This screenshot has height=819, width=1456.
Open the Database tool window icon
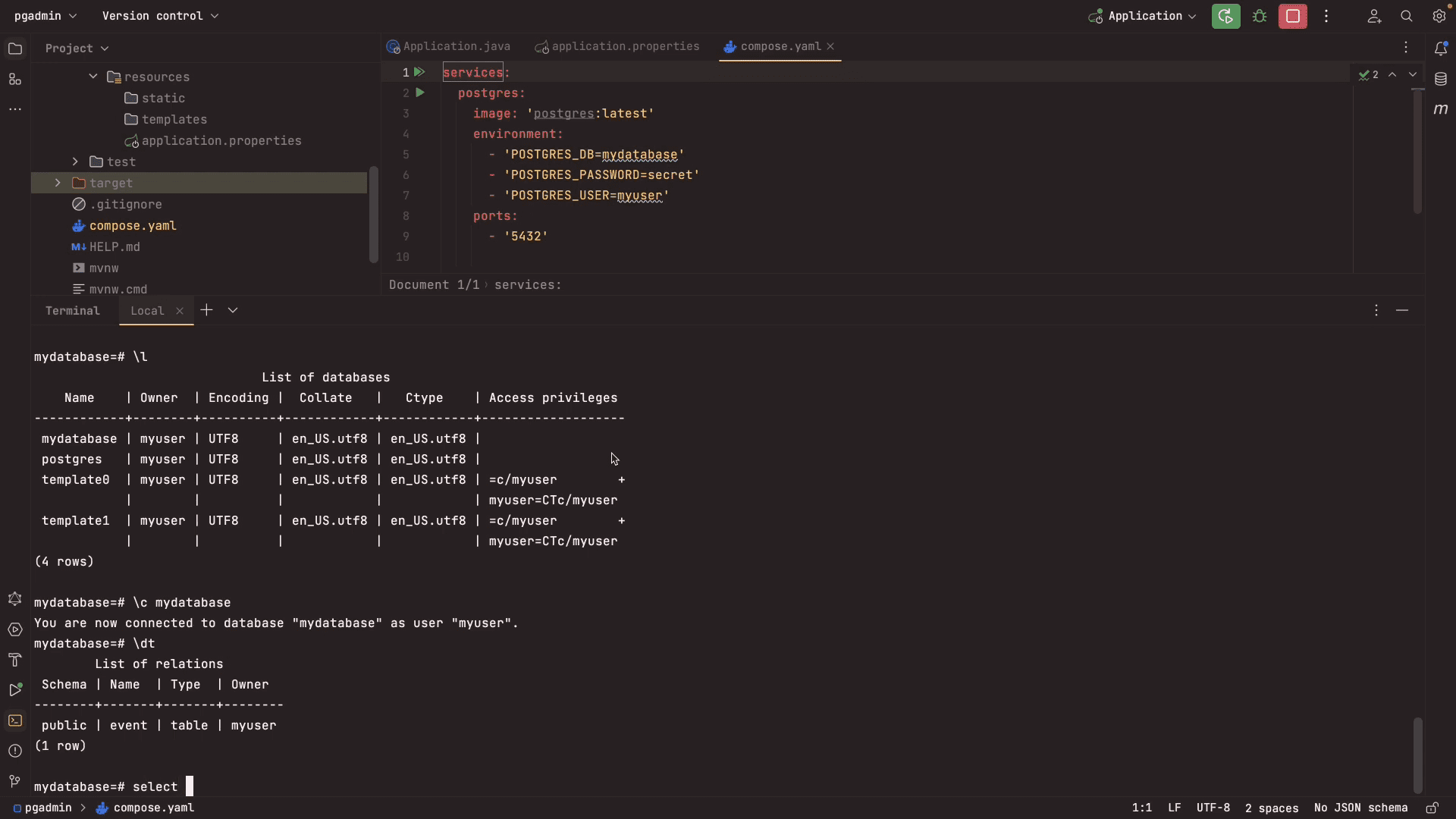click(1441, 79)
